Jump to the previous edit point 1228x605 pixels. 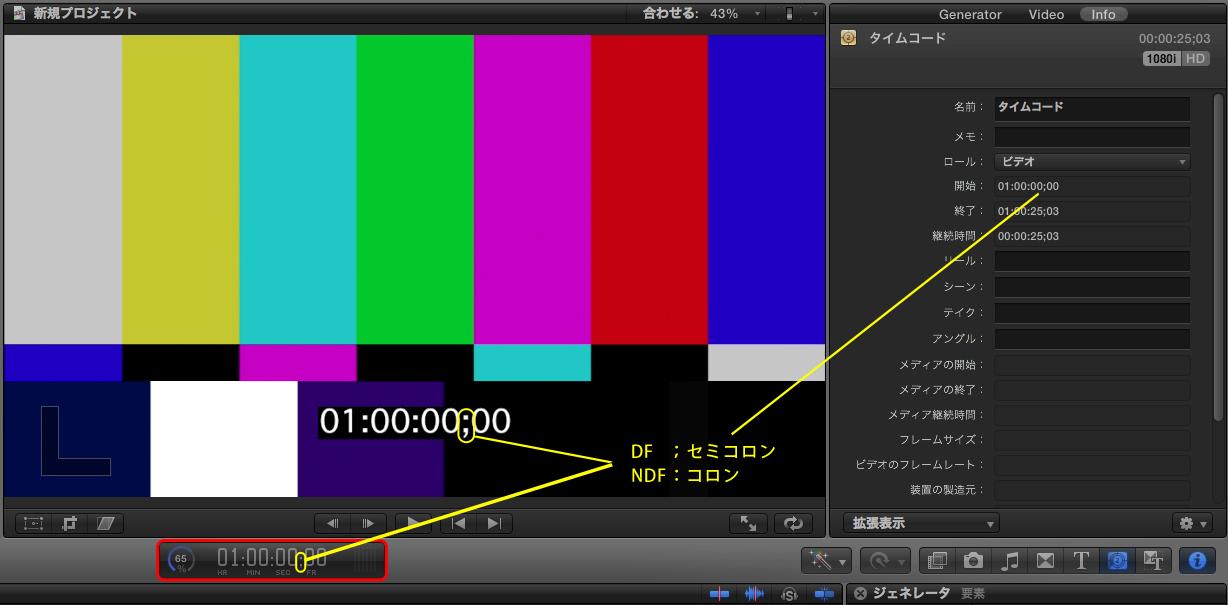click(458, 523)
